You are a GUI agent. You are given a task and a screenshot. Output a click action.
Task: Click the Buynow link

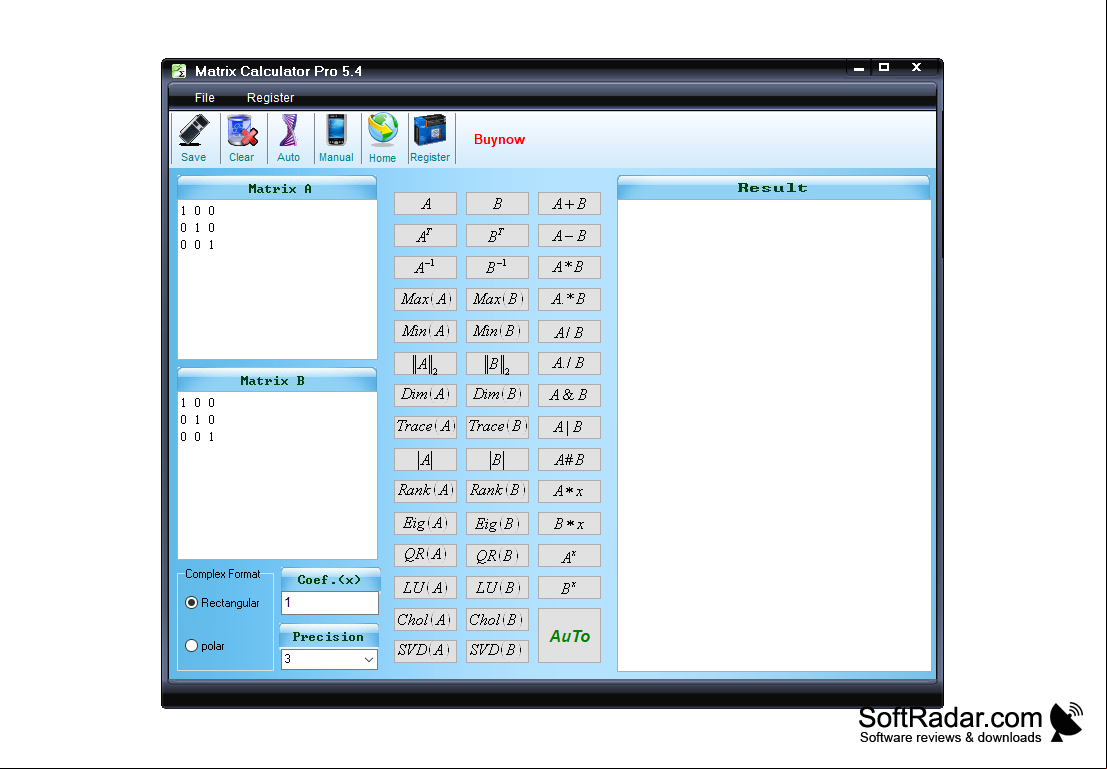click(499, 139)
